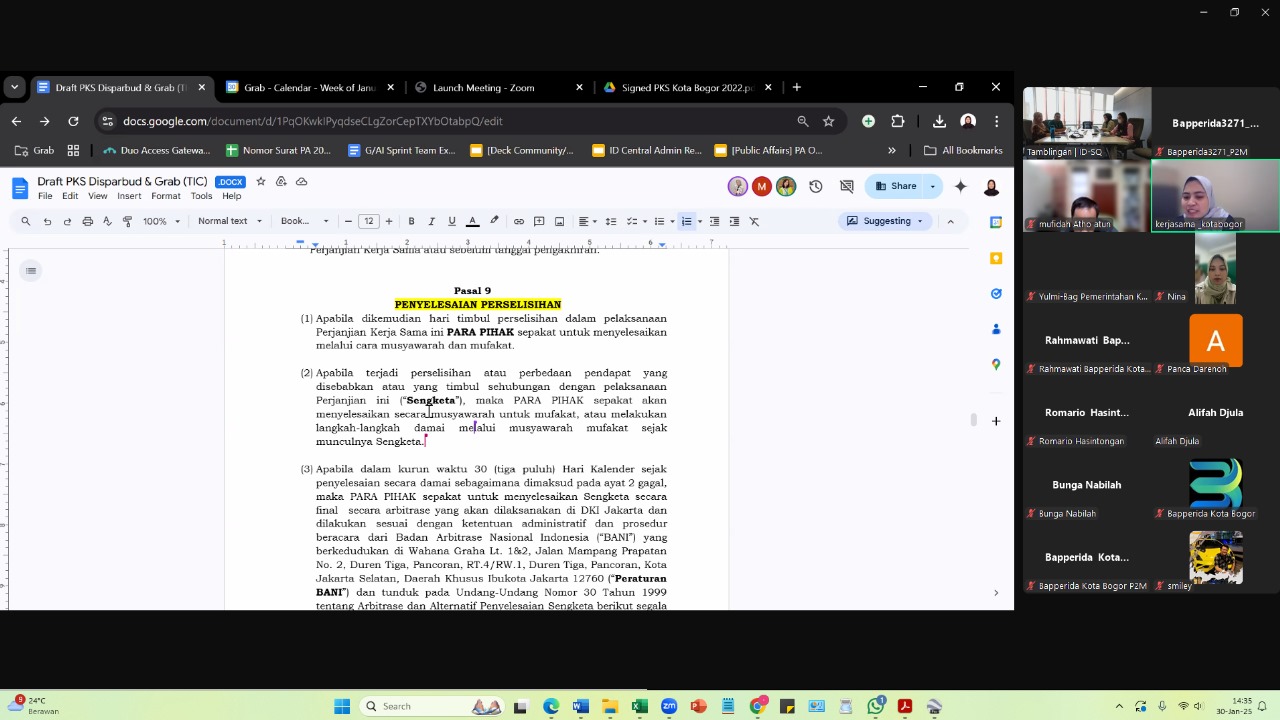Click the Share button
The image size is (1280, 720).
tap(895, 186)
